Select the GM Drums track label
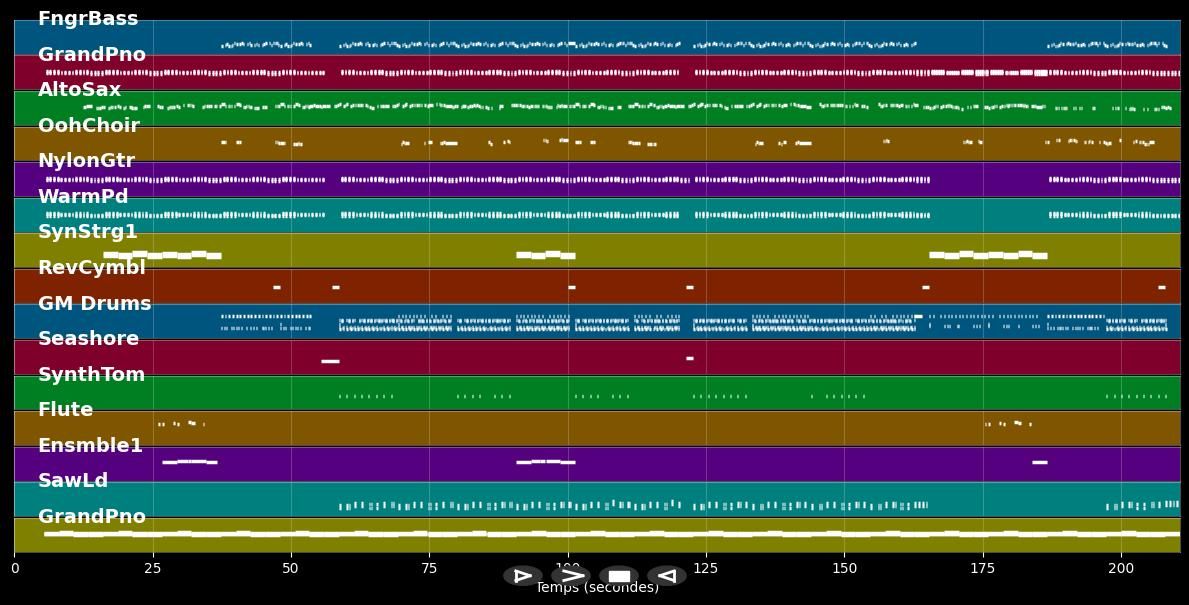The height and width of the screenshot is (605, 1189). [94, 304]
